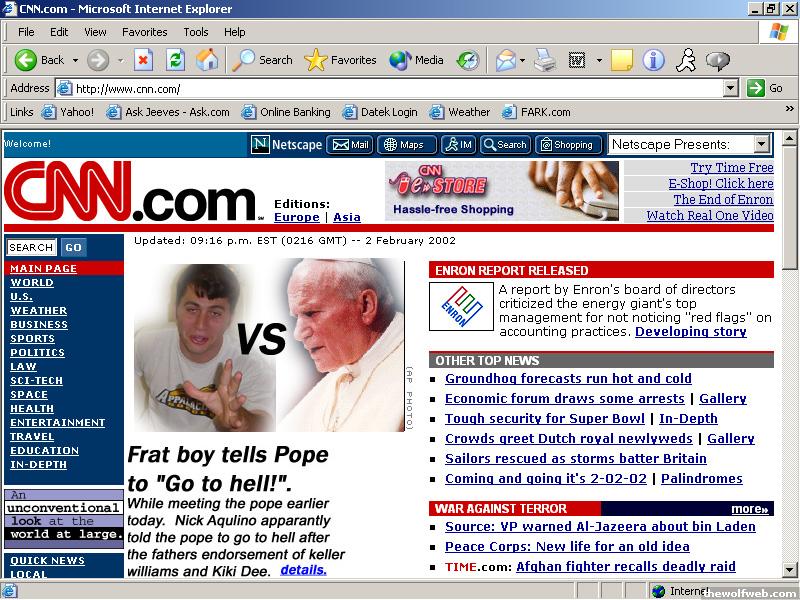Open the address bar URL dropdown
The height and width of the screenshot is (600, 800).
(730, 88)
